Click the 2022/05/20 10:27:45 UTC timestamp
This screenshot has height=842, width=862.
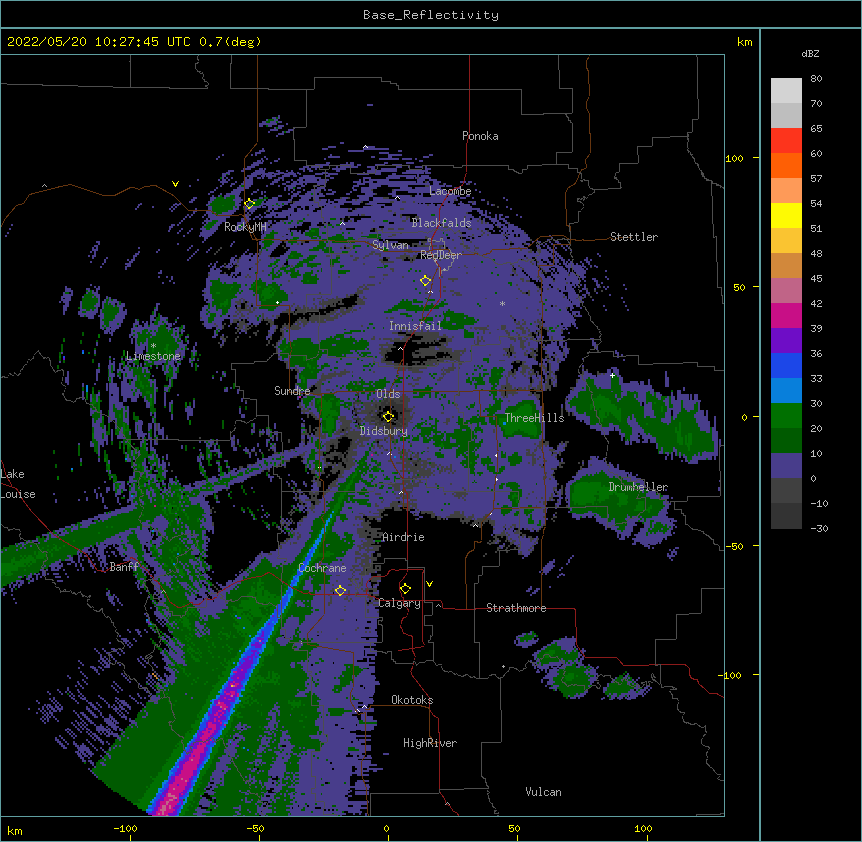coord(98,42)
